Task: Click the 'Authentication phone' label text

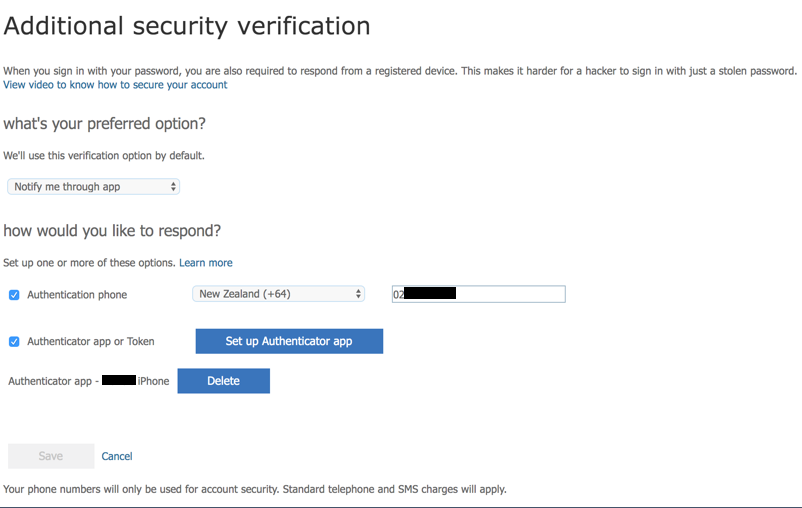Action: pyautogui.click(x=77, y=295)
